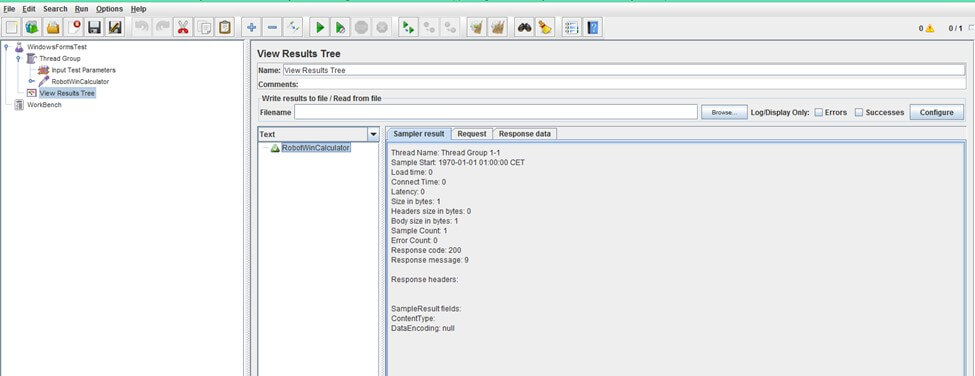Open Help with question mark icon
Screen dimensions: 975x376
pos(592,27)
